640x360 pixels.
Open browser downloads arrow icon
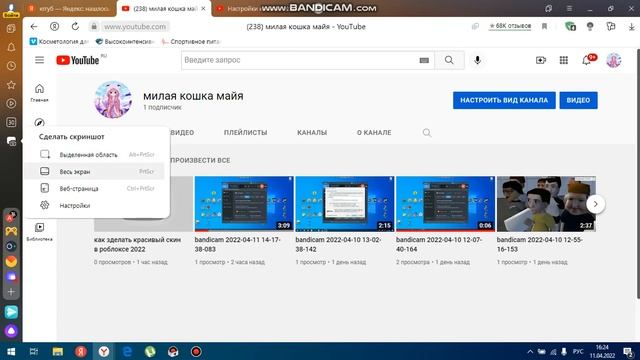point(631,27)
